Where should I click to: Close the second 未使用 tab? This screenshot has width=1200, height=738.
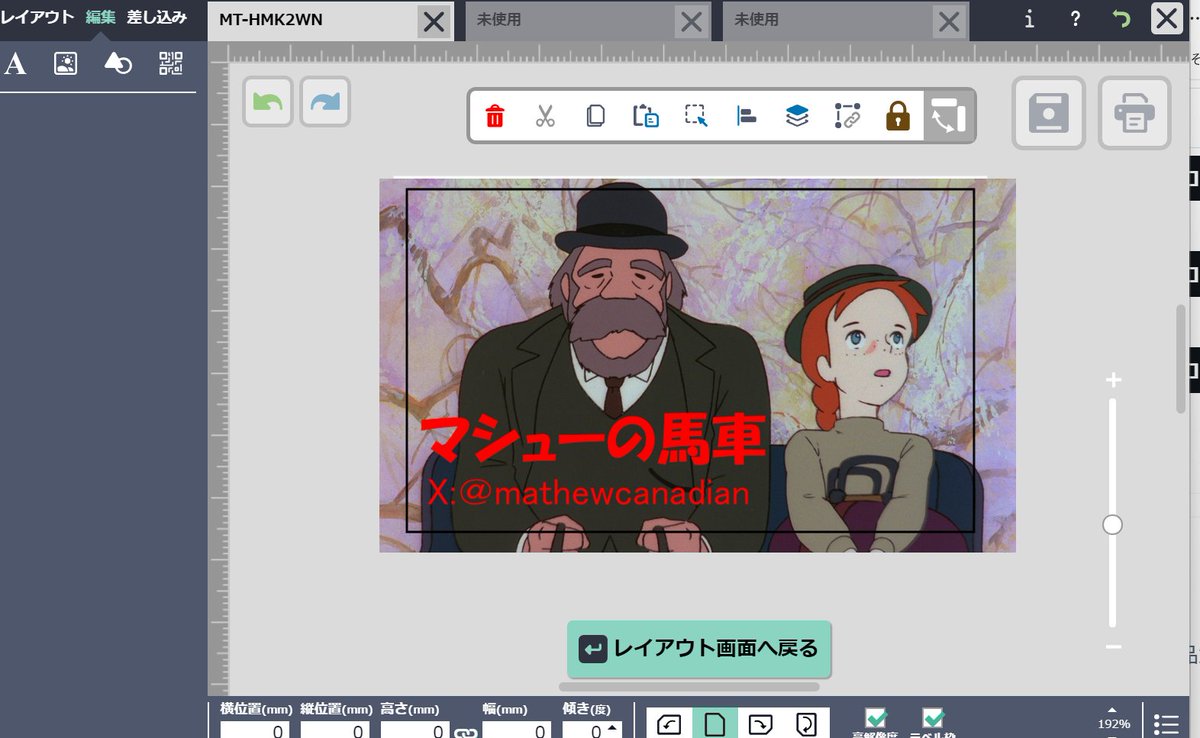[x=949, y=21]
